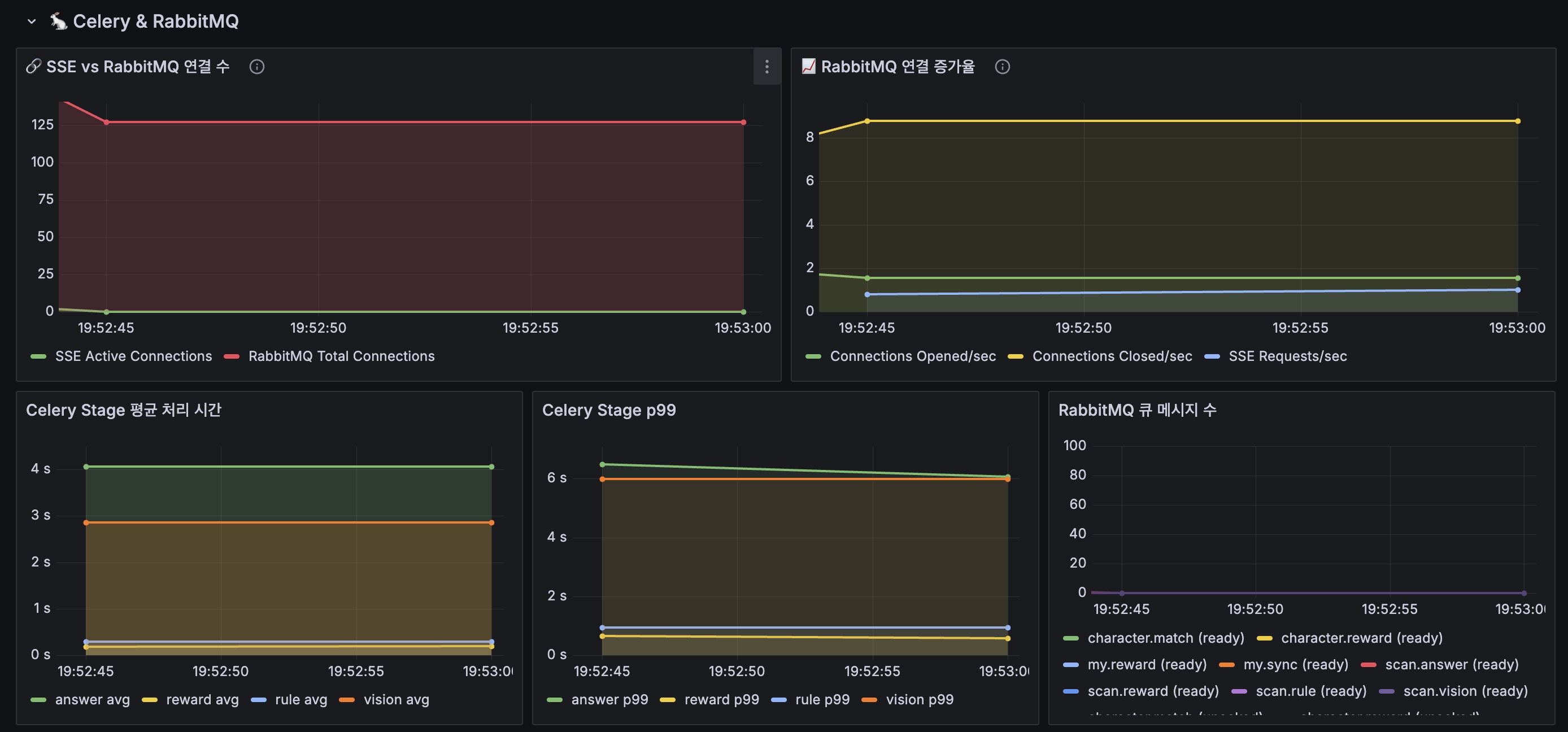Screen dimensions: 1568x732
Task: Collapse the Celery & RabbitMQ row chevron
Action: [32, 22]
